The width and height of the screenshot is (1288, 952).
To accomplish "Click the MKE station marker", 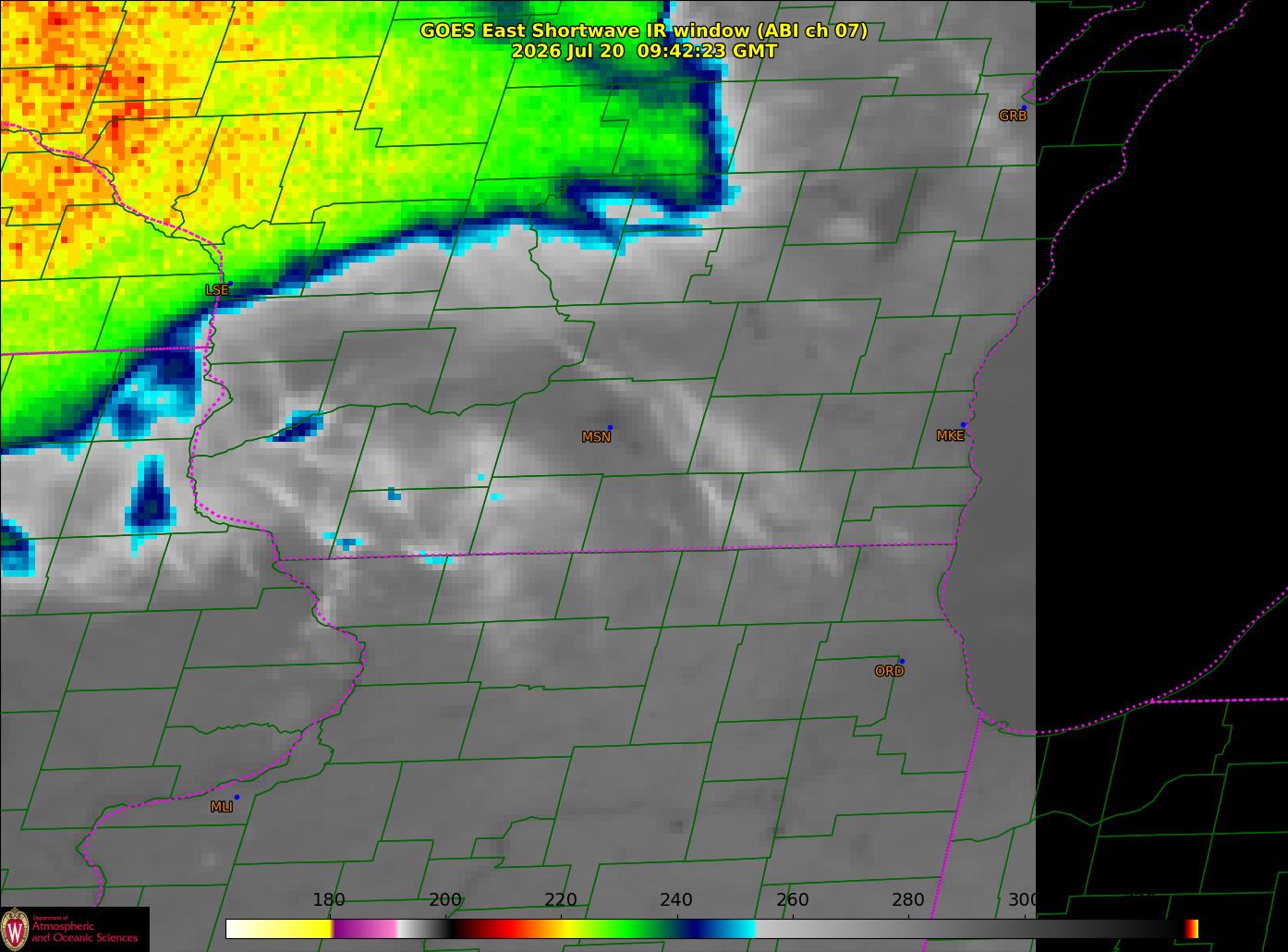I will click(963, 425).
